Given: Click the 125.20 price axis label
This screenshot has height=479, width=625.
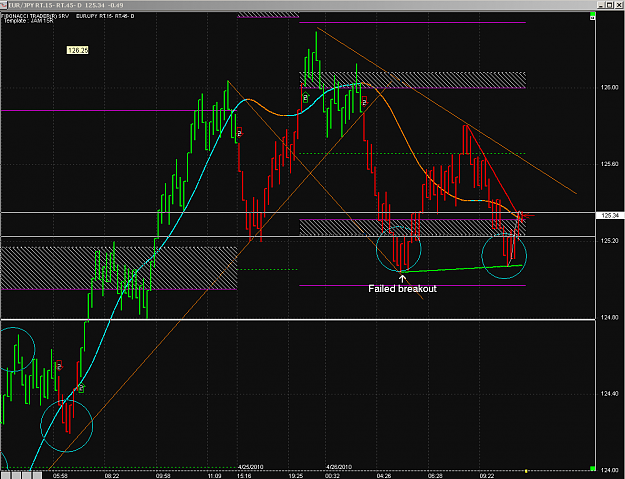Looking at the screenshot, I should tap(609, 241).
